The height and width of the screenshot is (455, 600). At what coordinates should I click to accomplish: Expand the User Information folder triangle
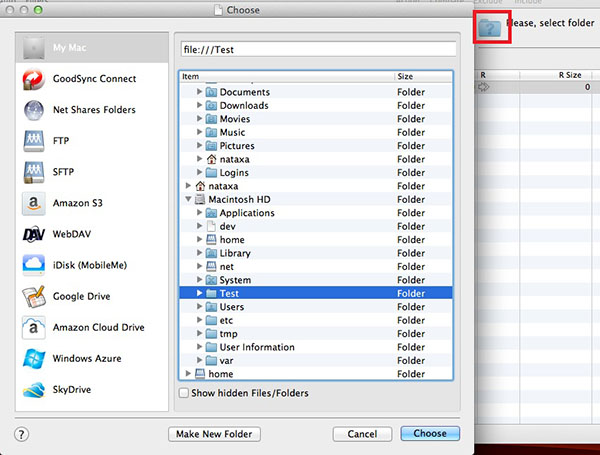click(x=199, y=347)
